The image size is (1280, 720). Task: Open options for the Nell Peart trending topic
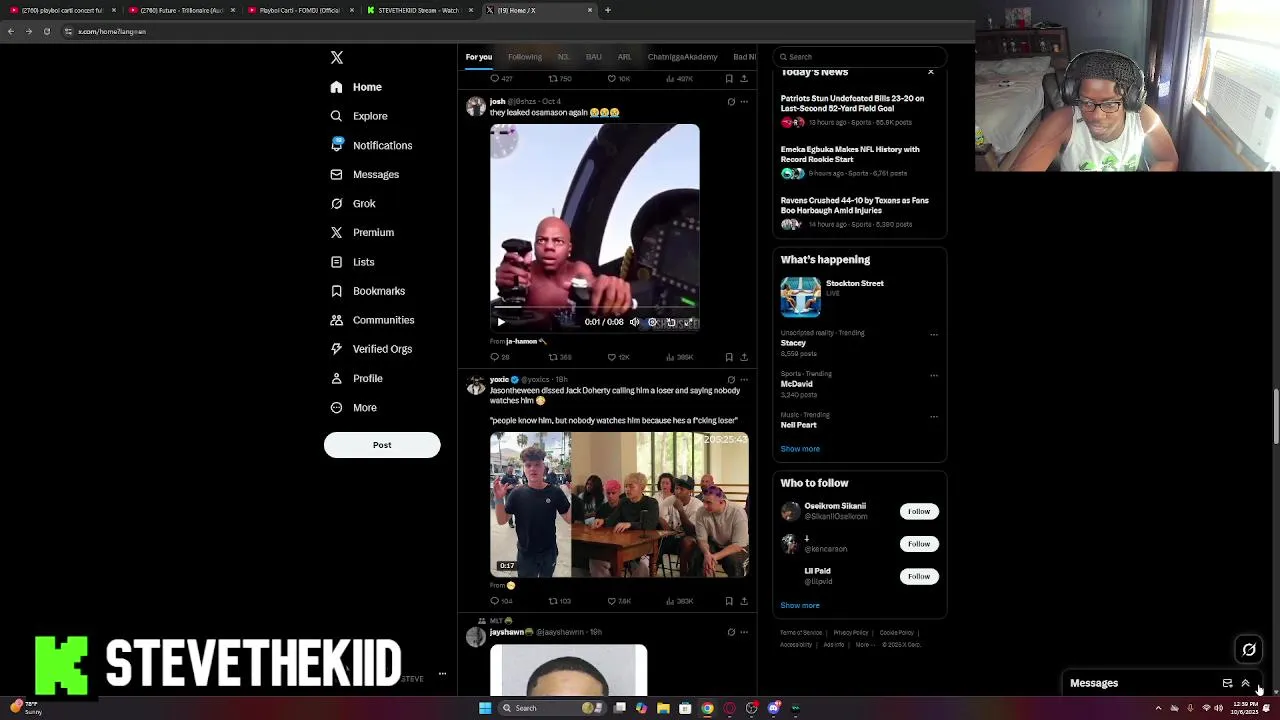[934, 417]
